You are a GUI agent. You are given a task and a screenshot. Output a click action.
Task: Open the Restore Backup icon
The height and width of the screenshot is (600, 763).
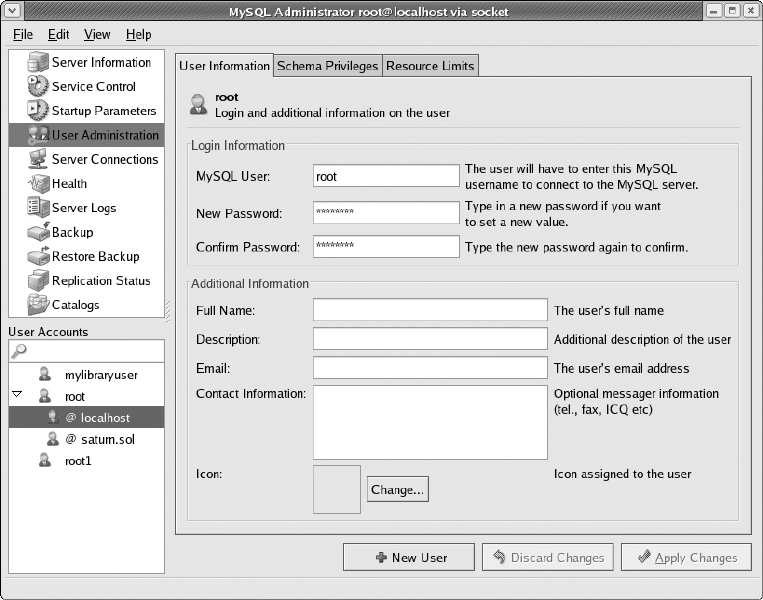(x=38, y=256)
